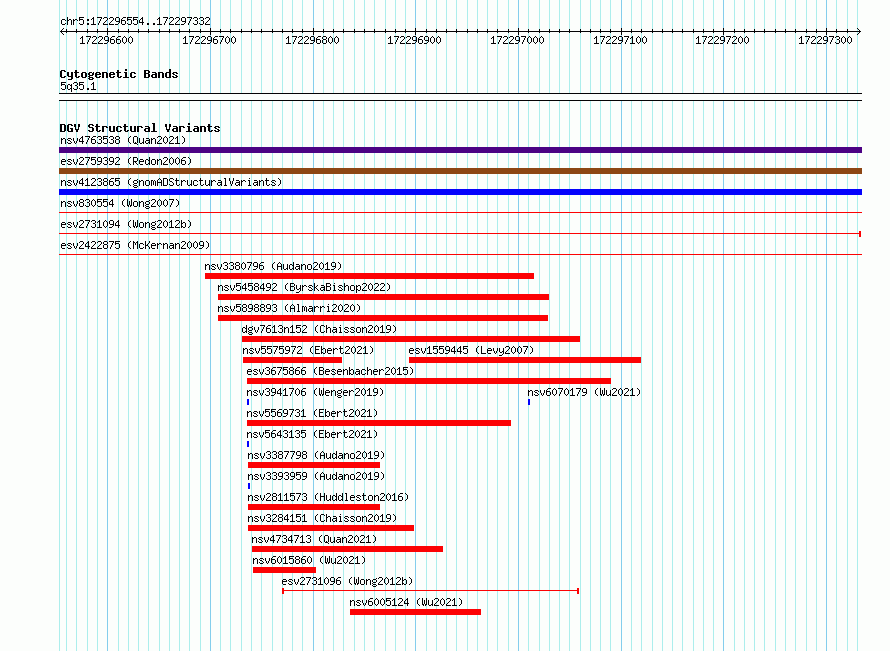Image resolution: width=890 pixels, height=651 pixels.
Task: Select the red bar under nsv5458492
Action: tap(383, 297)
